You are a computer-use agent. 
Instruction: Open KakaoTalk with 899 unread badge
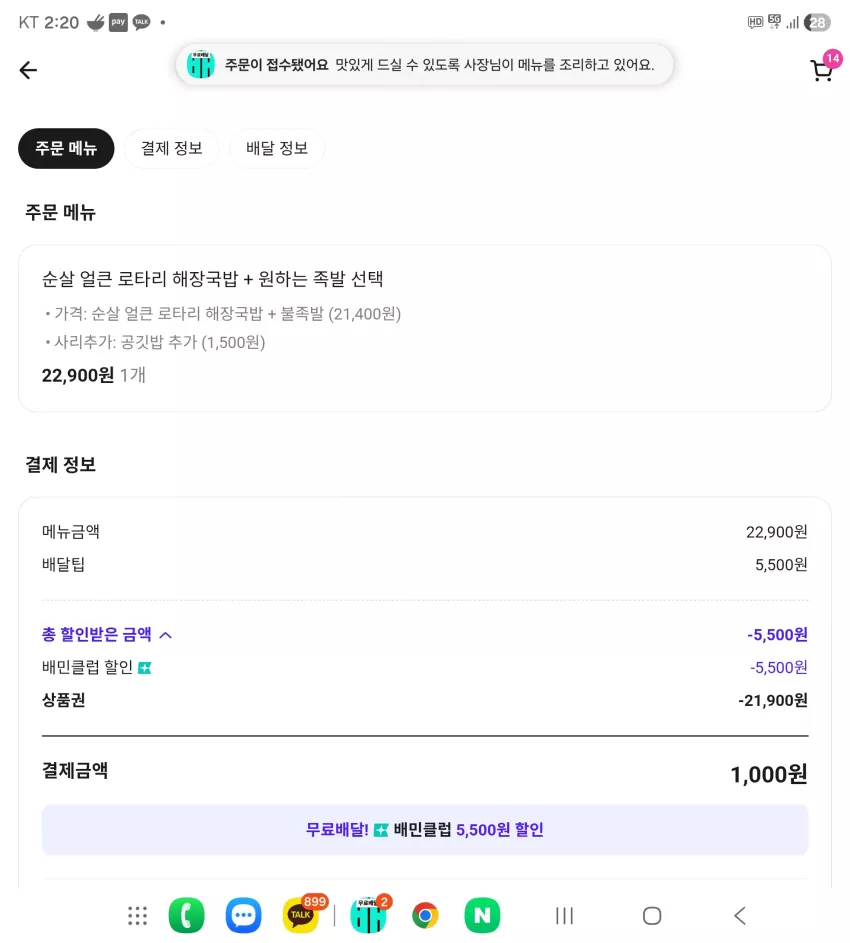pyautogui.click(x=301, y=914)
